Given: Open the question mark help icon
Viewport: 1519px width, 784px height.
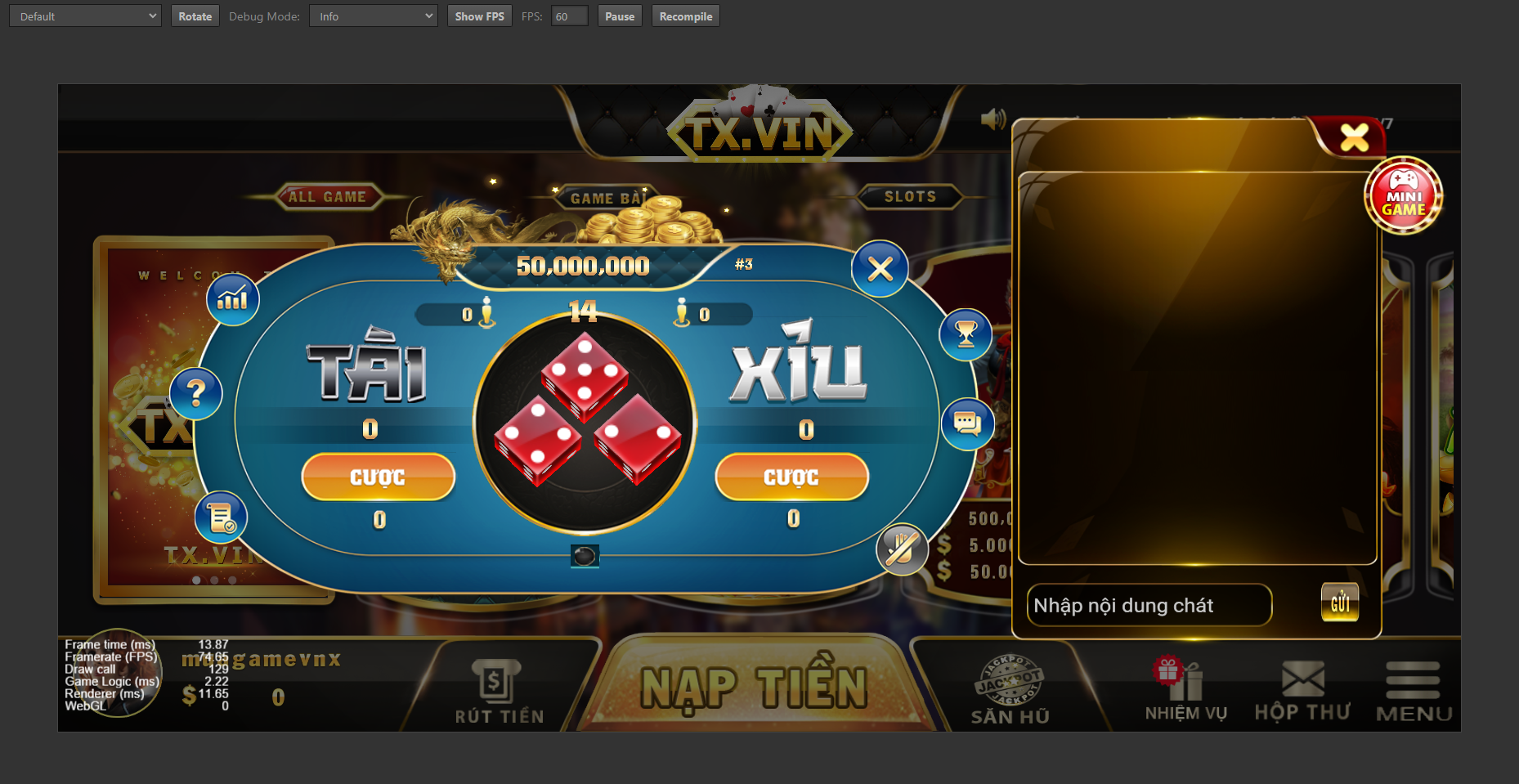Looking at the screenshot, I should (196, 394).
